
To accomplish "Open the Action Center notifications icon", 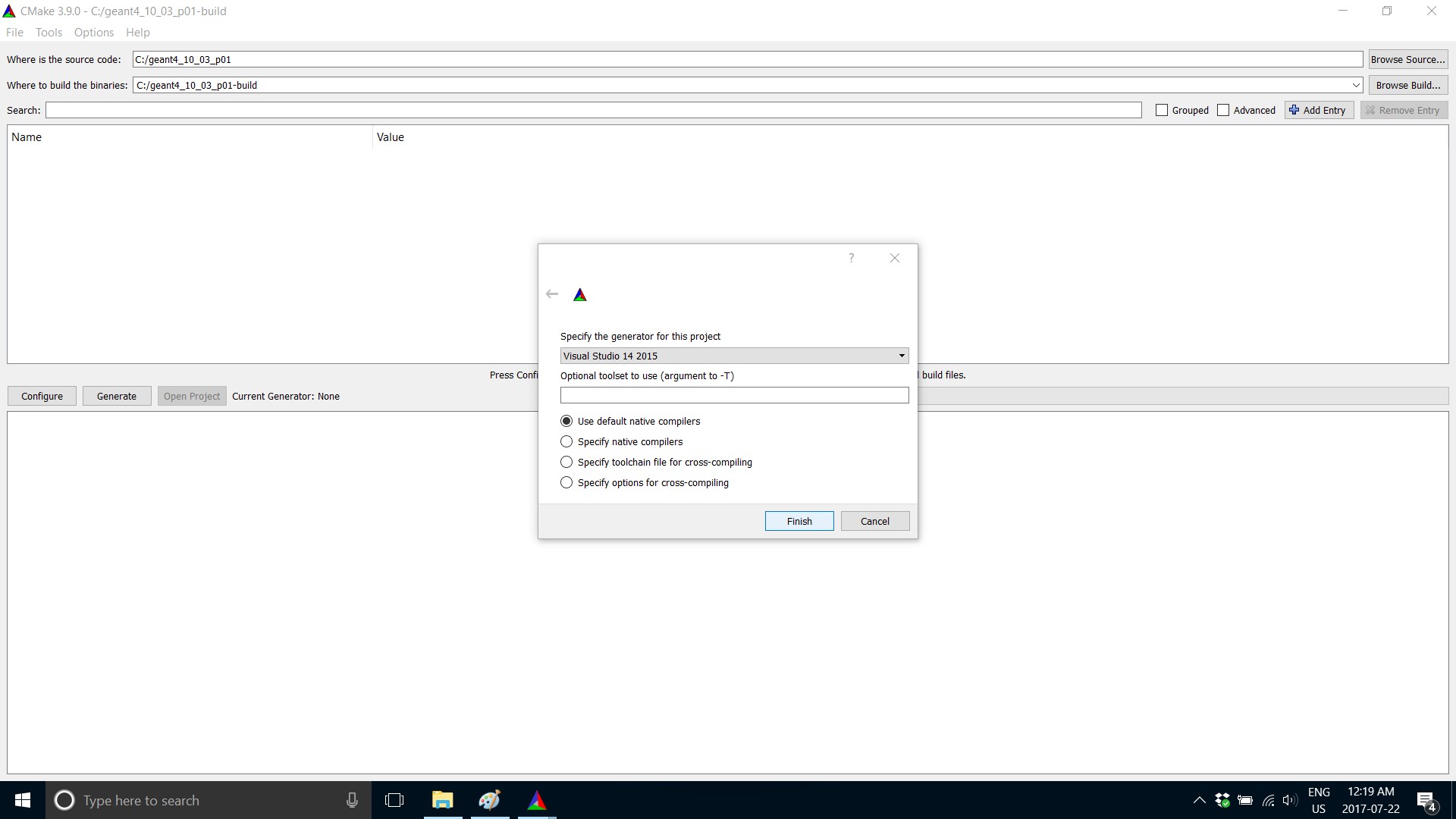I will click(1426, 801).
